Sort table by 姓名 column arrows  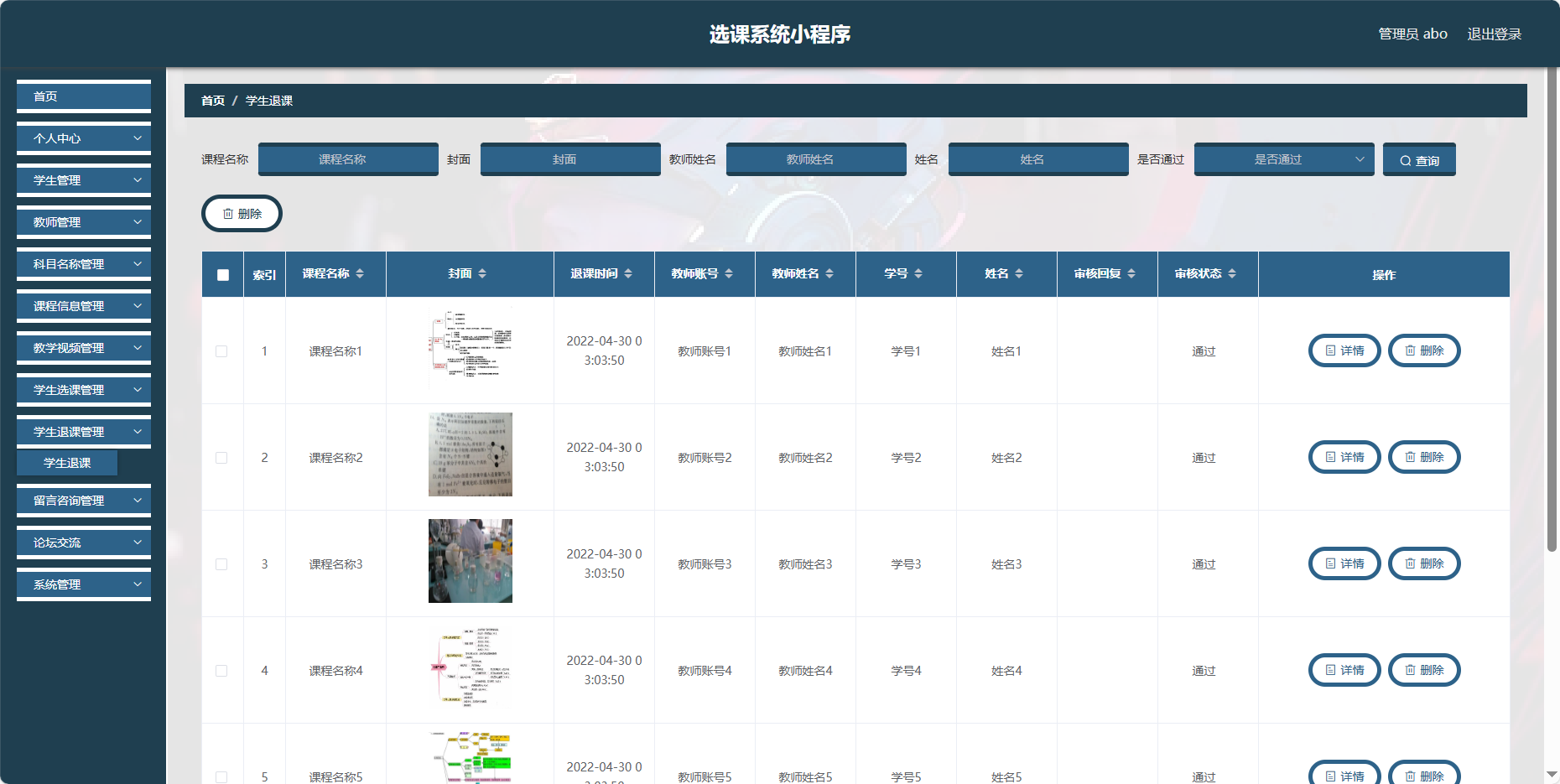[1019, 273]
